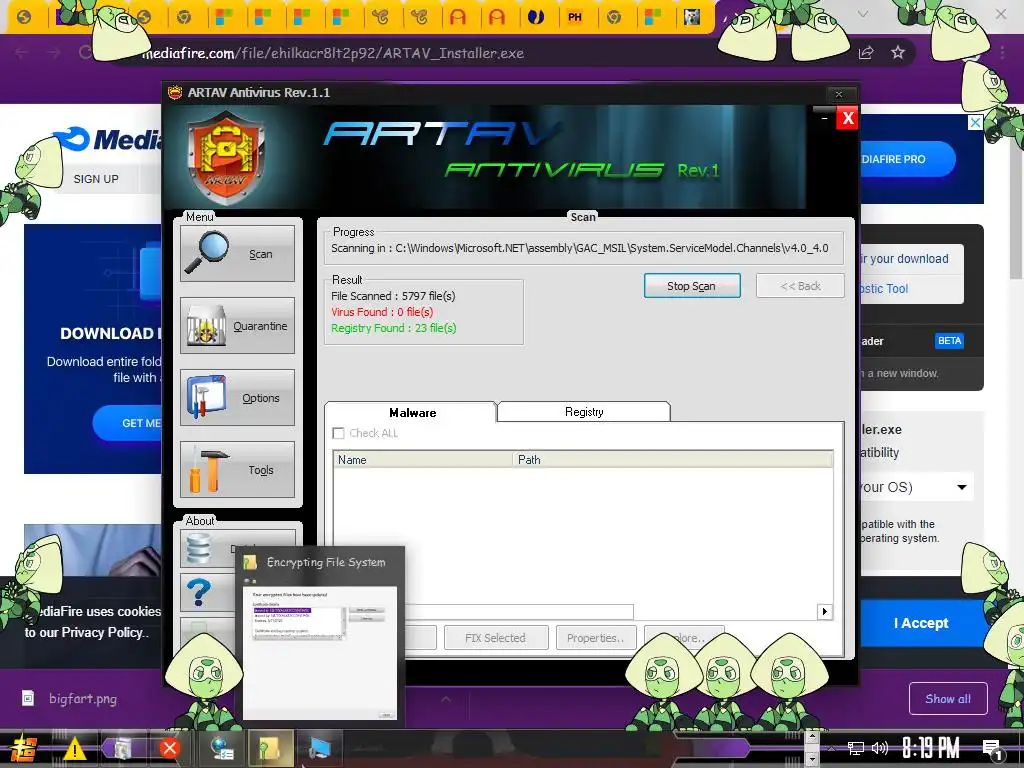This screenshot has height=768, width=1024.
Task: Open the Privacy Policy link
Action: point(104,632)
